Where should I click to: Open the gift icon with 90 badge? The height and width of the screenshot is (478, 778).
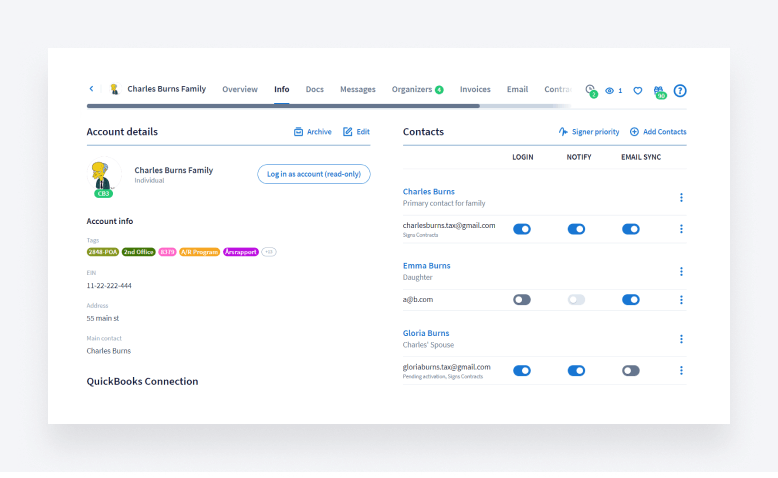pyautogui.click(x=659, y=90)
